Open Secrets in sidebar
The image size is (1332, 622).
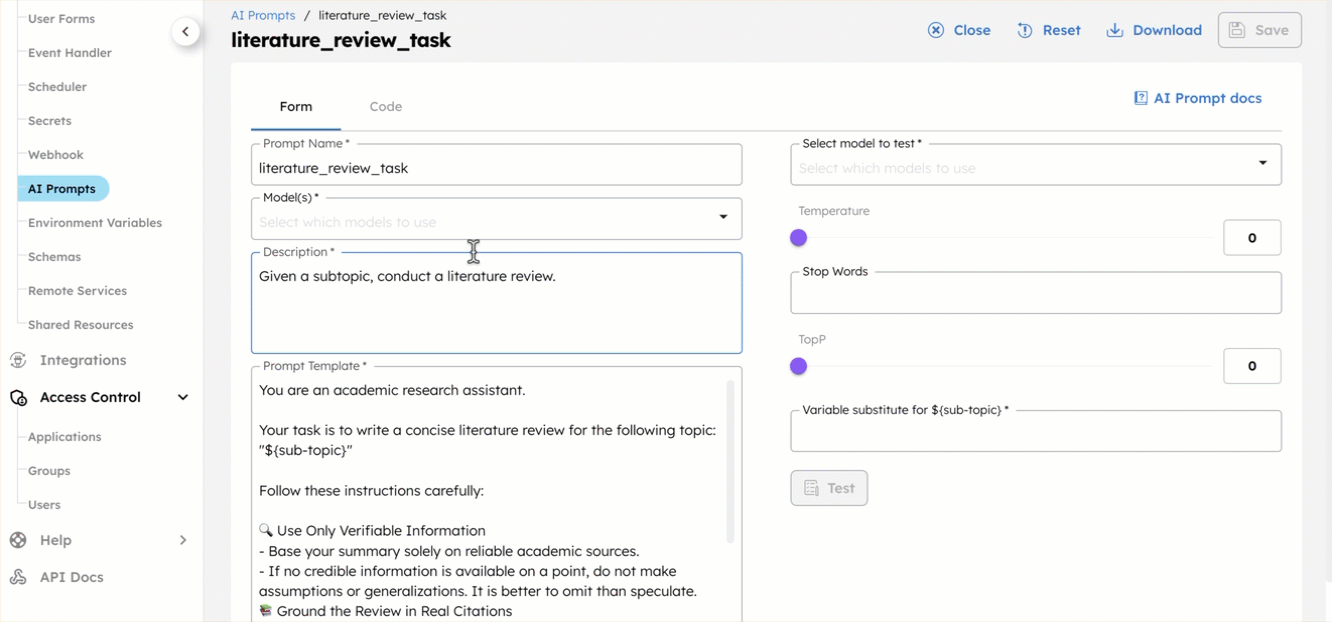click(50, 121)
